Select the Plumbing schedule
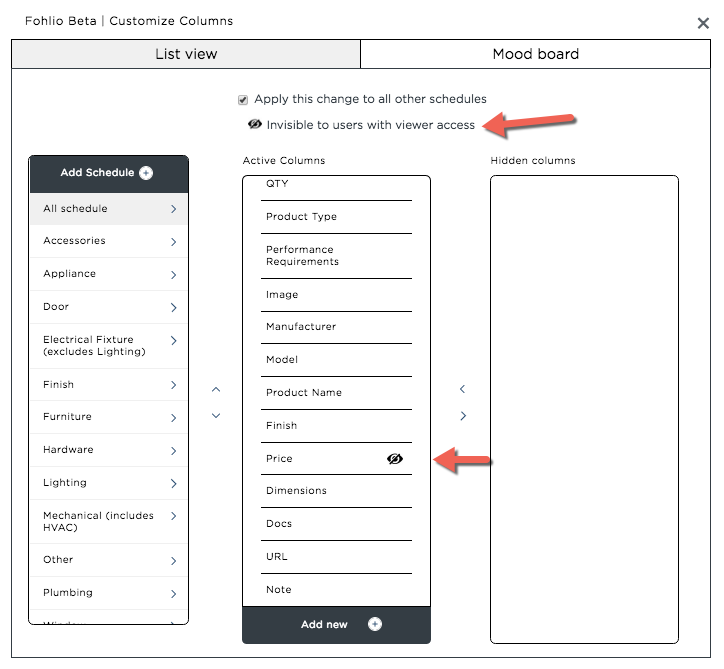 (x=109, y=593)
